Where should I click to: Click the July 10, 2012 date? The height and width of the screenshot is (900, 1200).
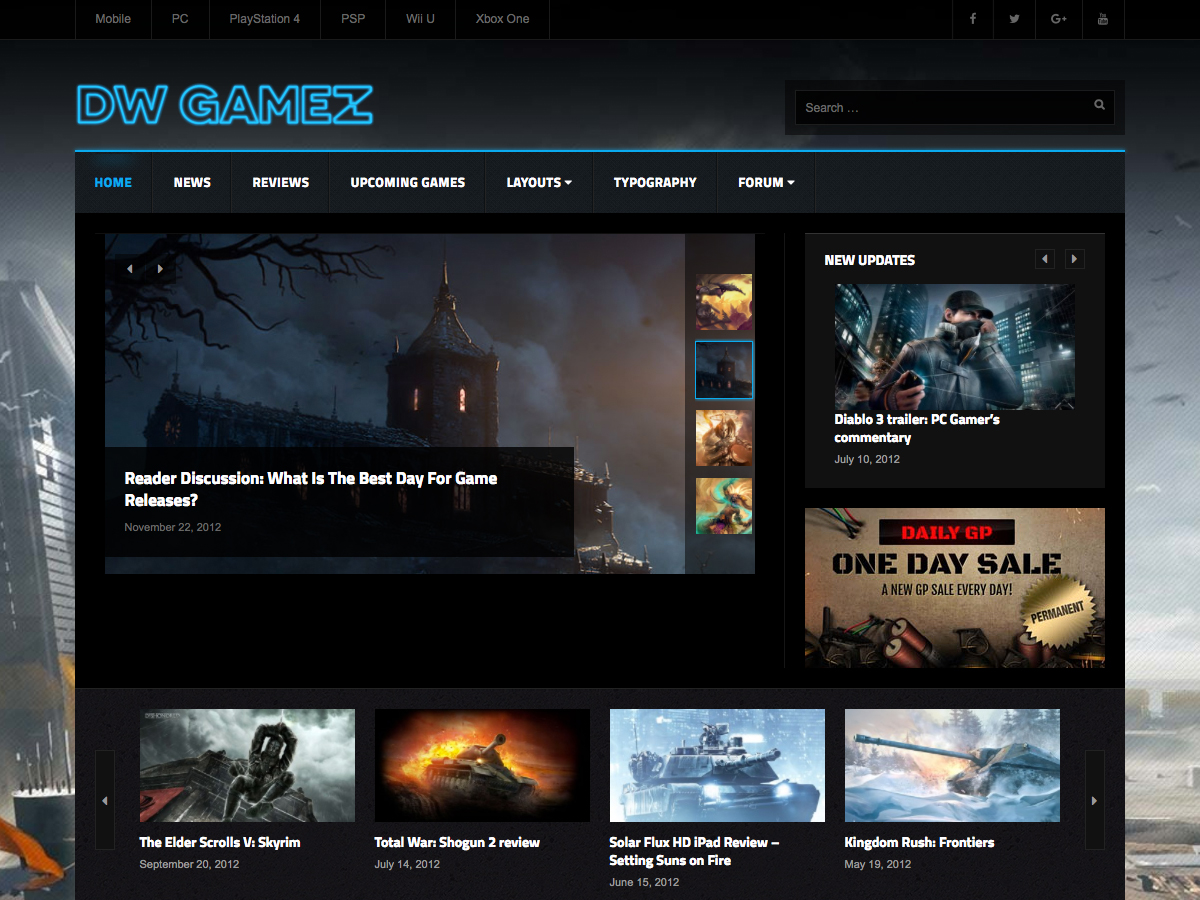pos(867,460)
